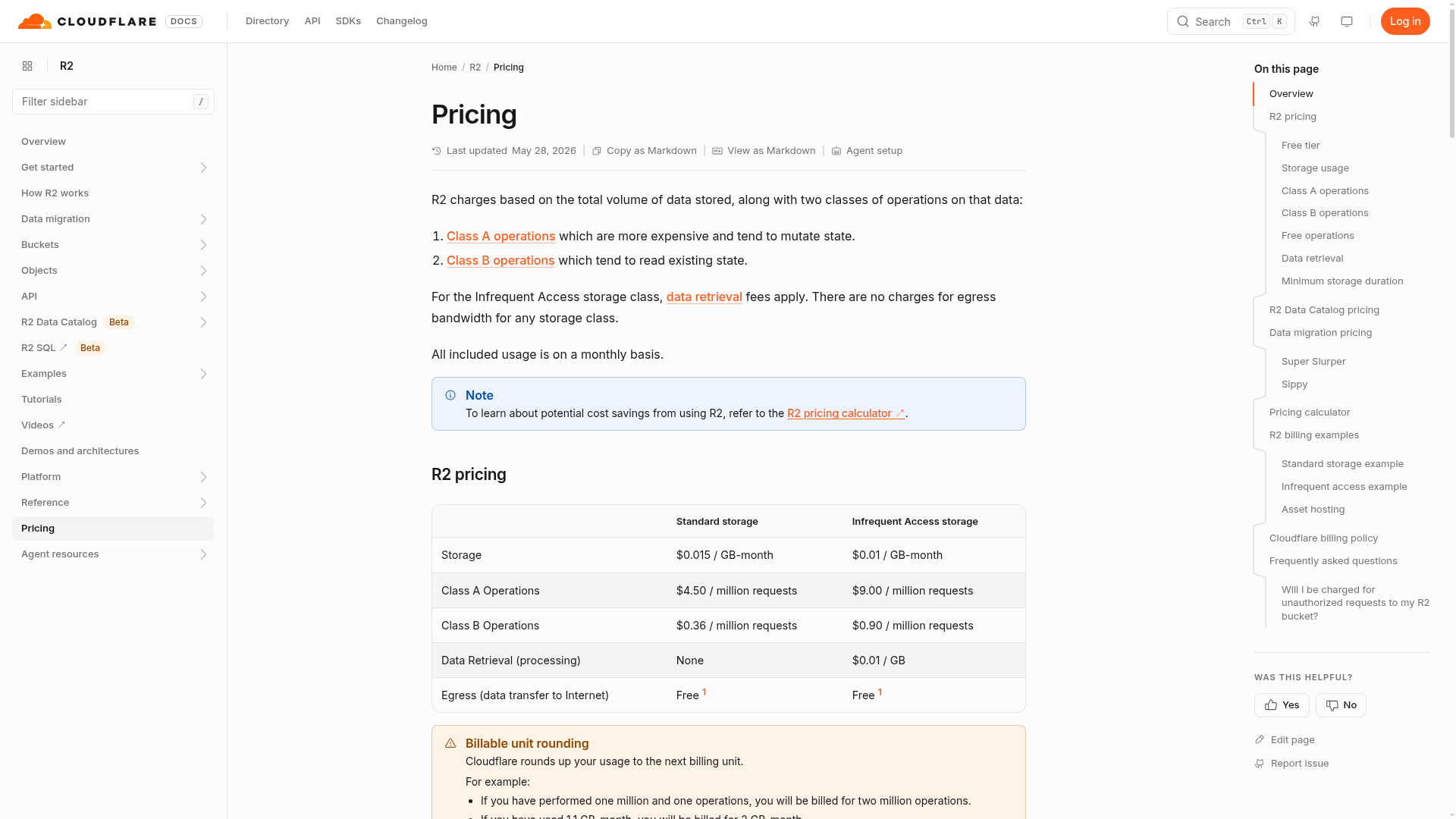Viewport: 1456px width, 819px height.
Task: Click the search magnifier icon
Action: point(1182,21)
